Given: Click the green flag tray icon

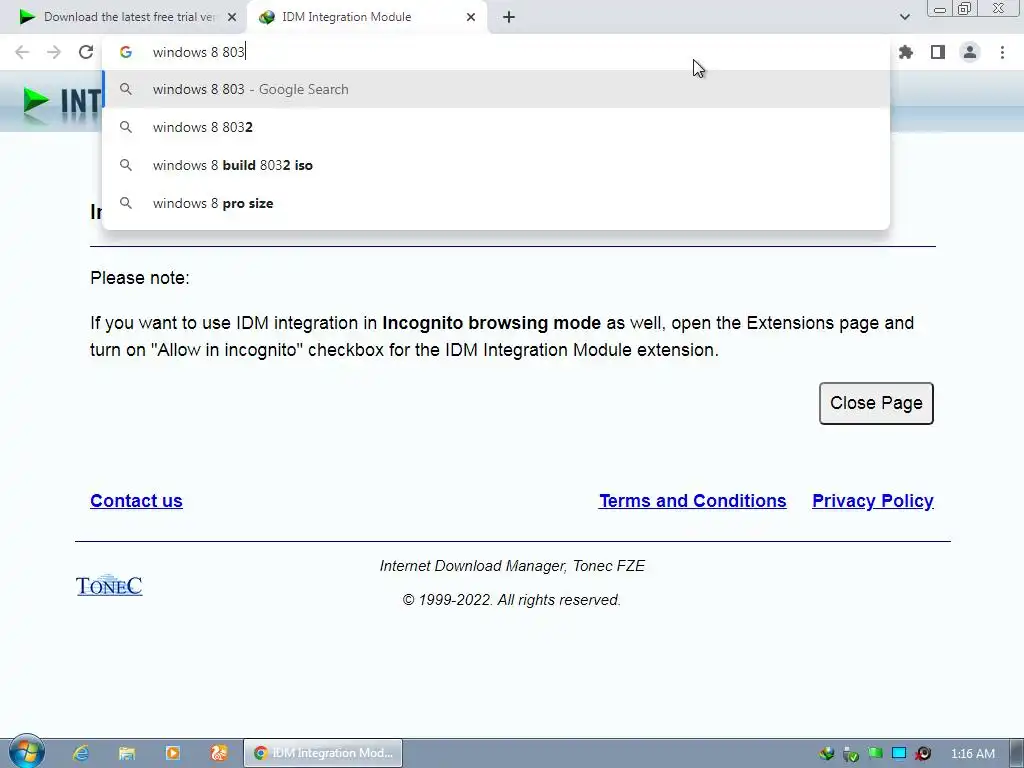Looking at the screenshot, I should point(875,754).
